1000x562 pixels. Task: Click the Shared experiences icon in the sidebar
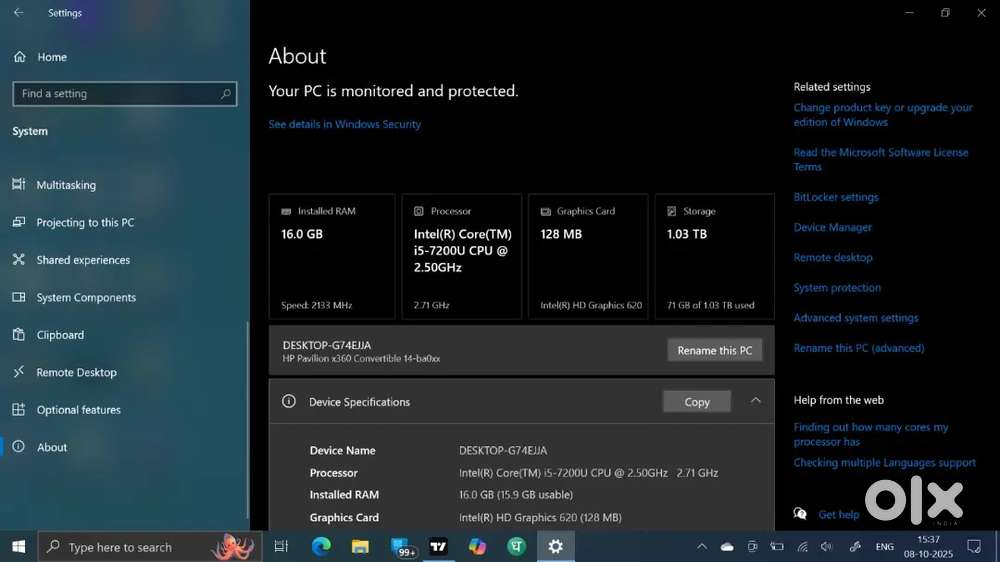(18, 259)
